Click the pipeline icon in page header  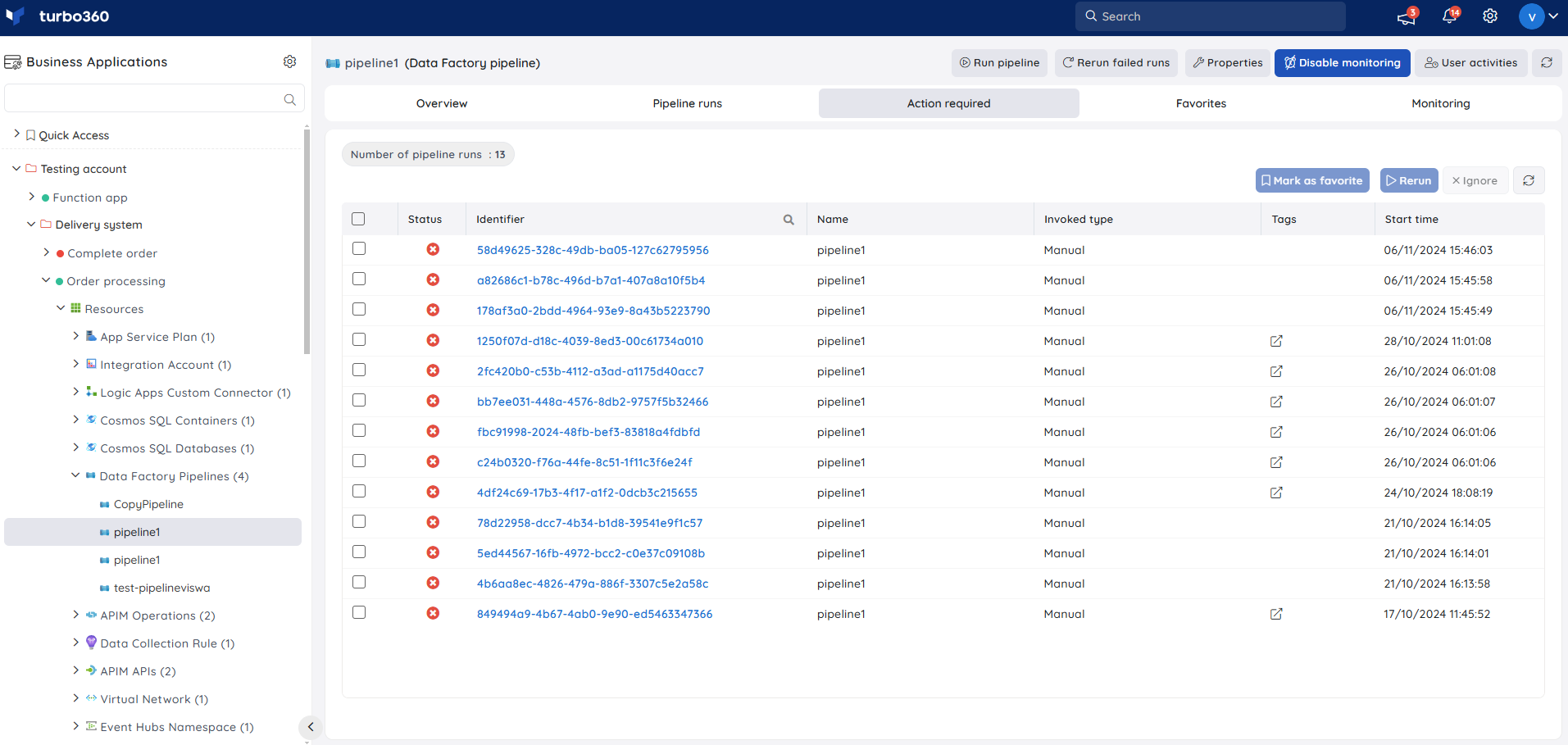click(x=333, y=63)
